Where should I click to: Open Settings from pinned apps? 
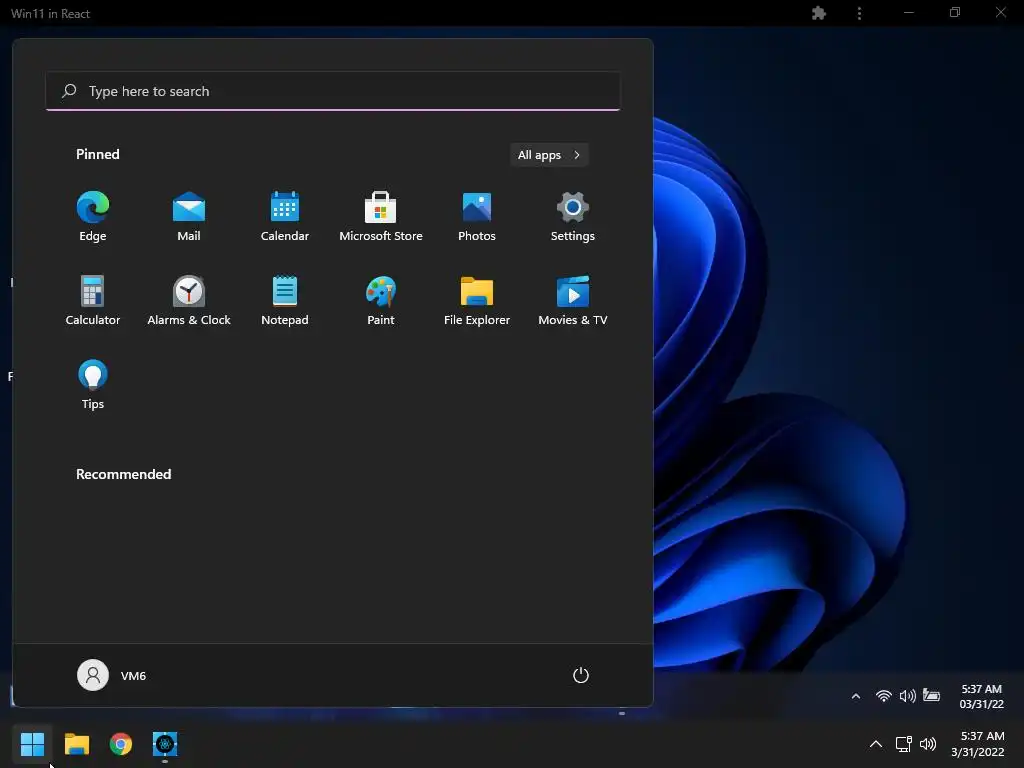tap(573, 217)
